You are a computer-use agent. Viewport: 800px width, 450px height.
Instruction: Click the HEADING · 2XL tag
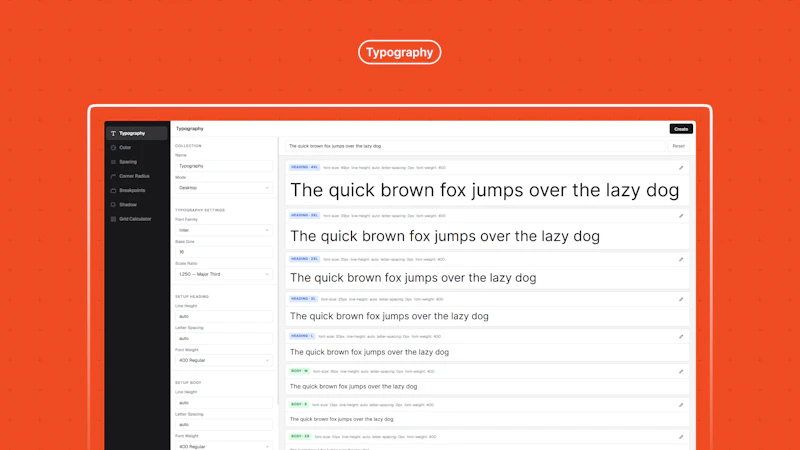(x=305, y=259)
